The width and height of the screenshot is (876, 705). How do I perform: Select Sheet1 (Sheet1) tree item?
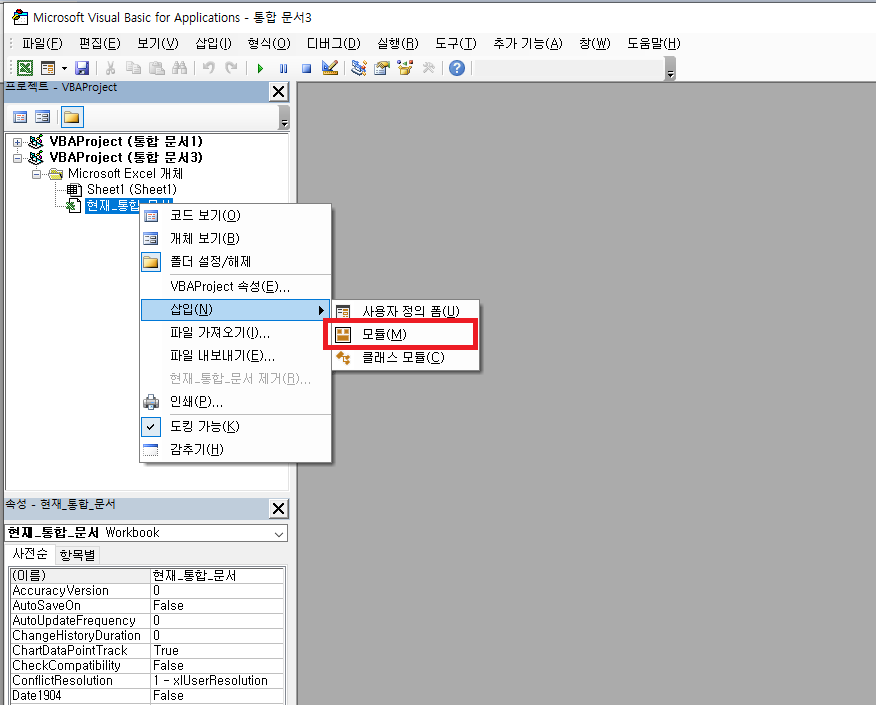131,189
